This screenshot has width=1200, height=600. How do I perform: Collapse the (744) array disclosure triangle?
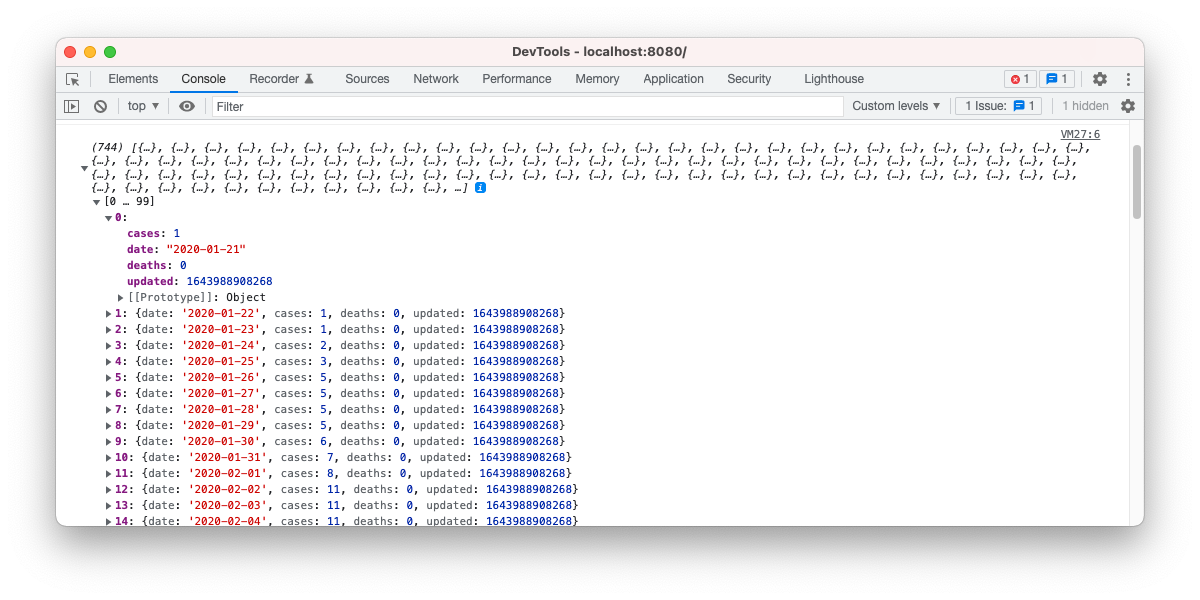tap(84, 168)
